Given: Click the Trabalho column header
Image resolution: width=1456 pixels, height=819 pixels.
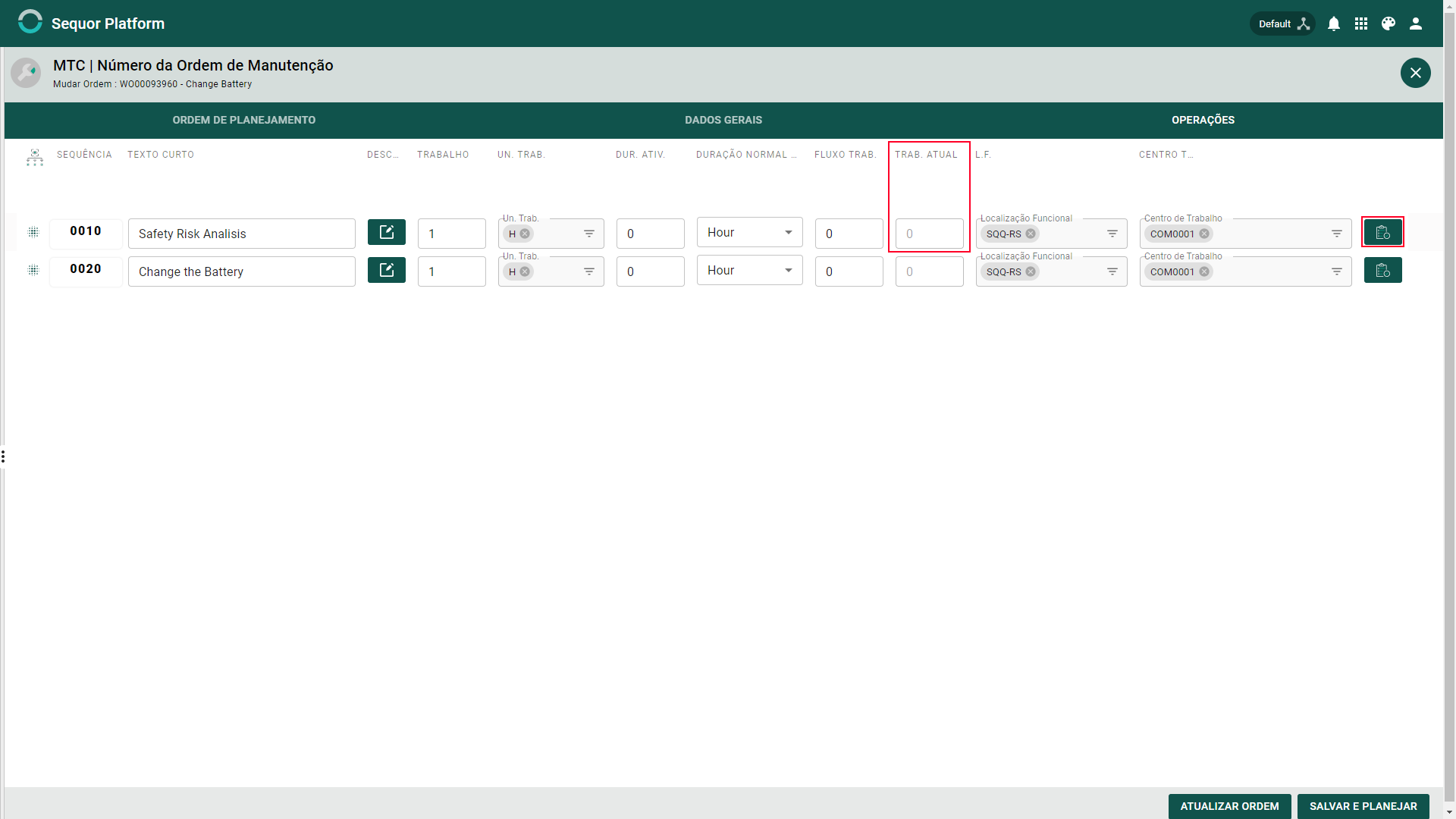Looking at the screenshot, I should tap(443, 155).
